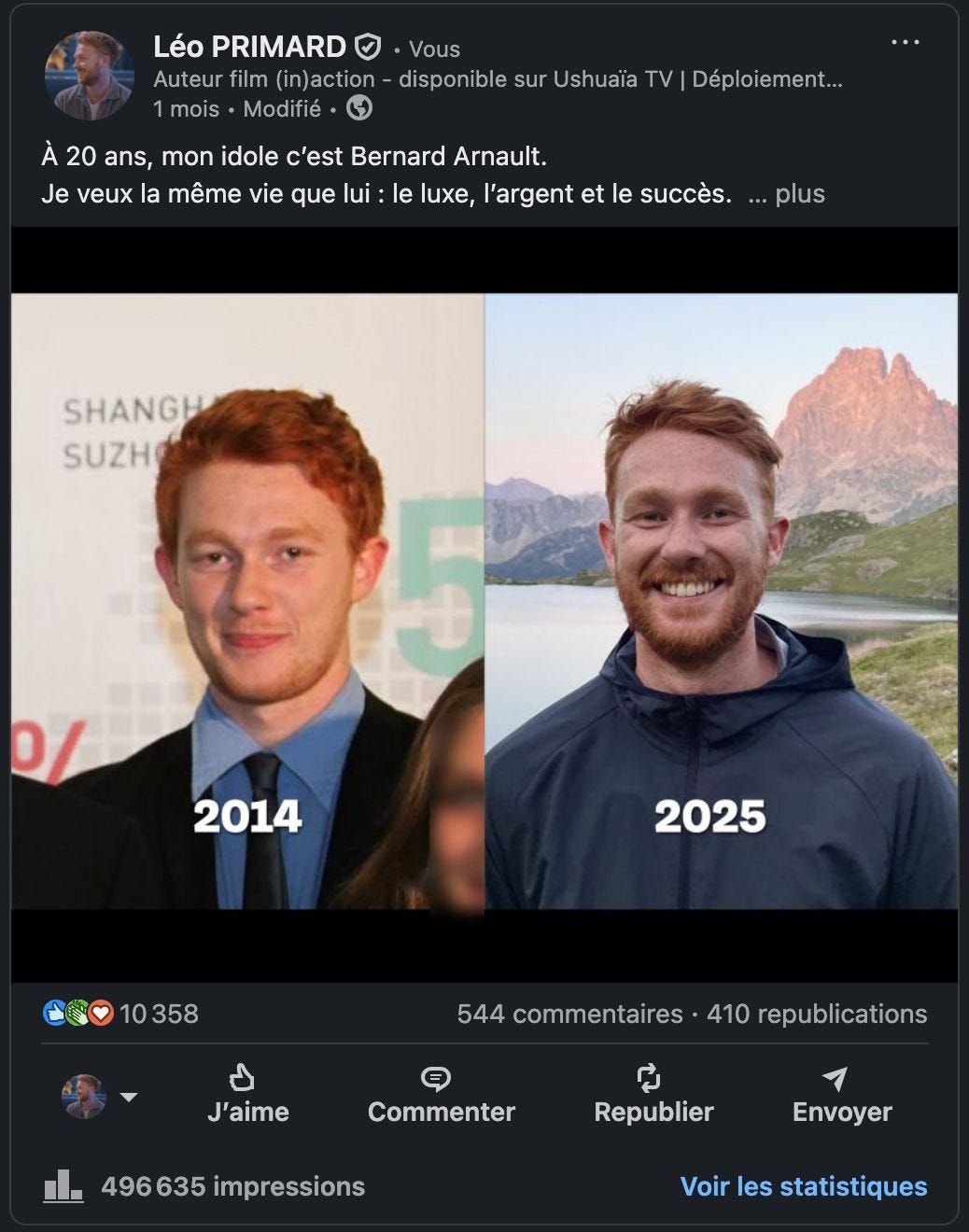Click the thumbs-up J'aime icon
Viewport: 969px width, 1232px height.
(x=242, y=1078)
